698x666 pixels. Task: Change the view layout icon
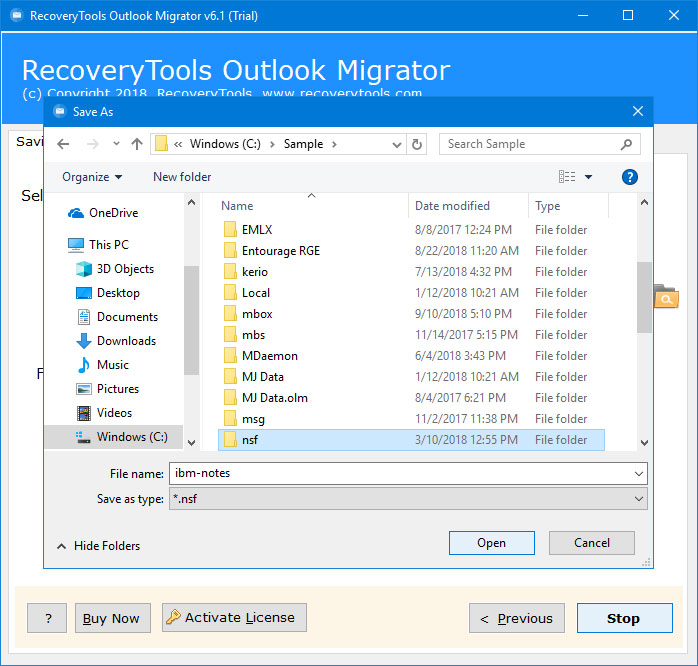(567, 177)
